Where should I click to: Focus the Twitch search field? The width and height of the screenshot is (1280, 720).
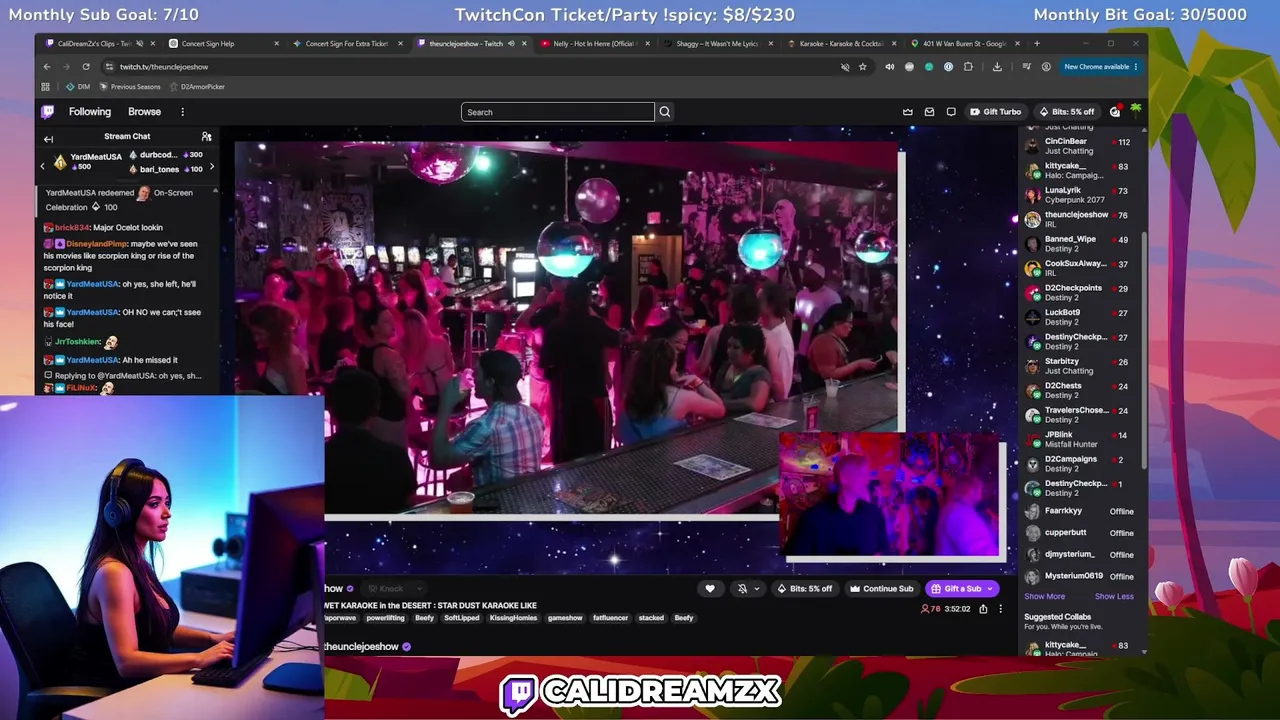tap(558, 112)
